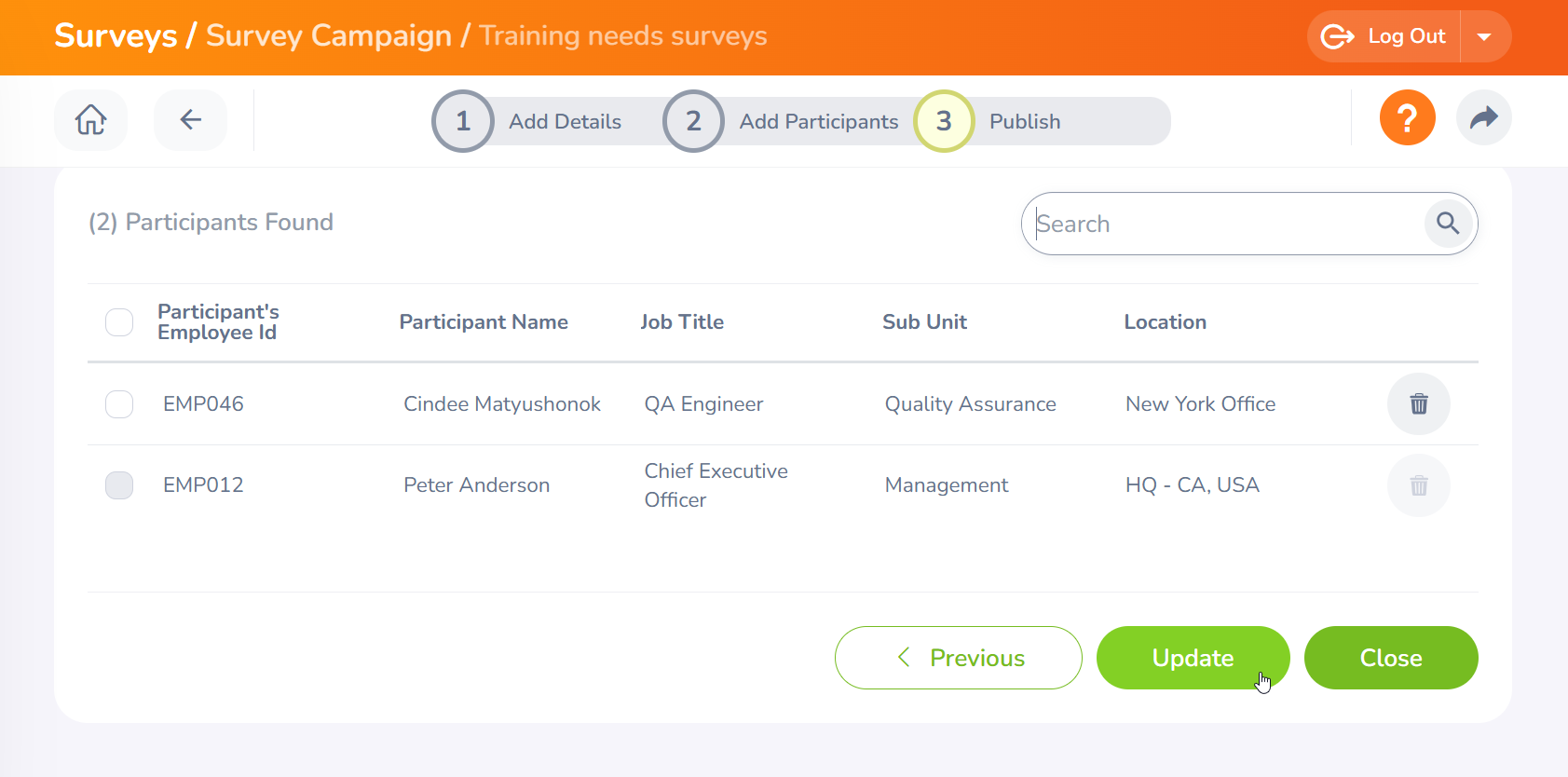Toggle the select-all participants checkbox
The height and width of the screenshot is (777, 1568).
[119, 322]
